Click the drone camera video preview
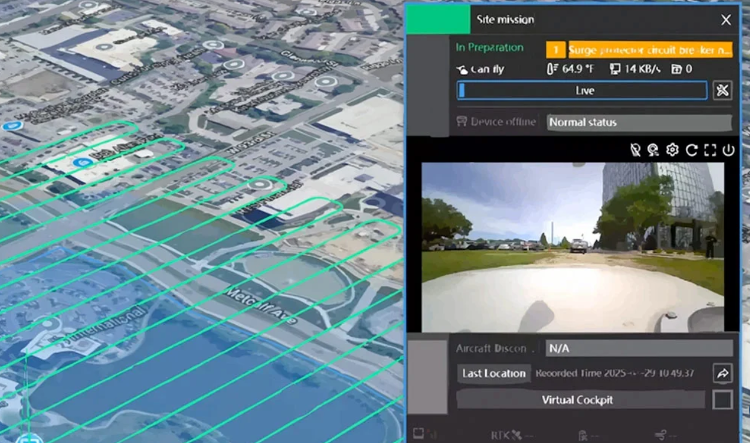Screen dimensions: 750x443 point(572,248)
